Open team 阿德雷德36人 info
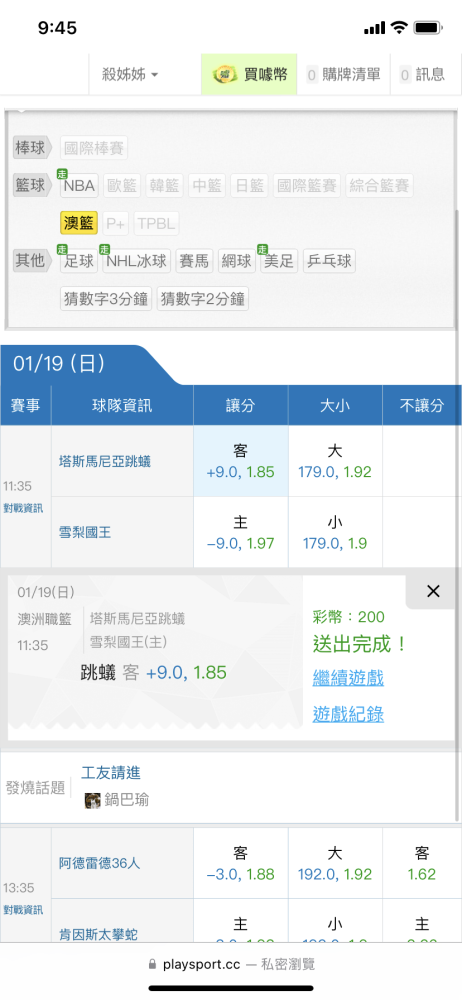This screenshot has height=1000, width=462. (100, 864)
